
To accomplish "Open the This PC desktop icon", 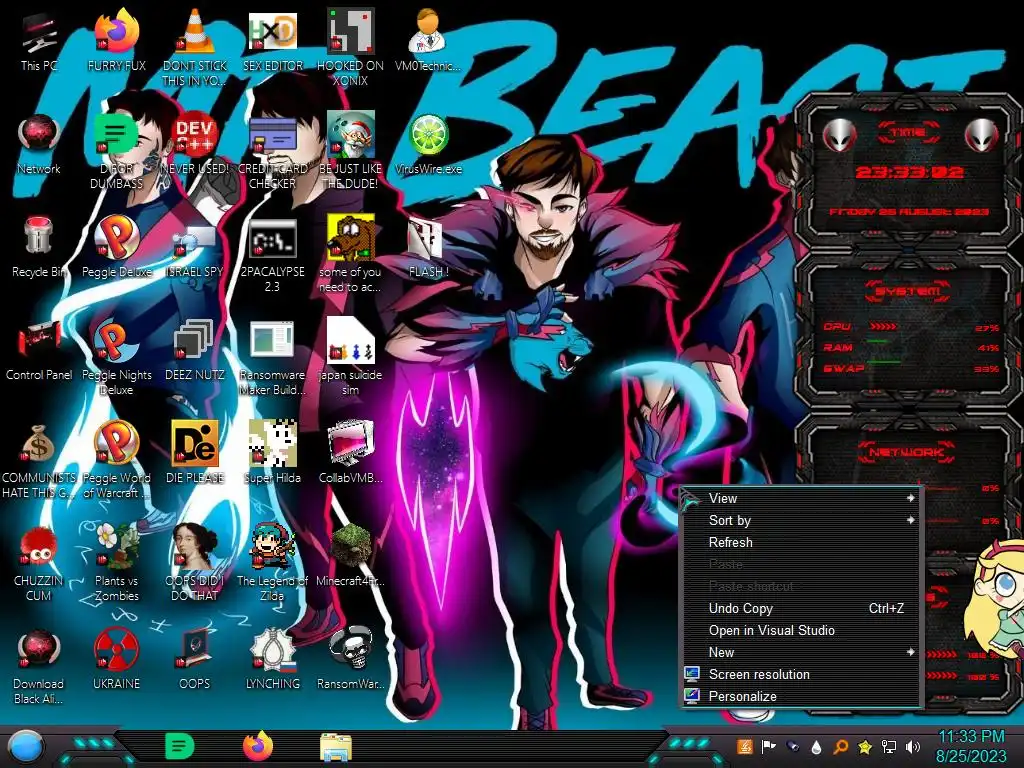I will [x=39, y=40].
